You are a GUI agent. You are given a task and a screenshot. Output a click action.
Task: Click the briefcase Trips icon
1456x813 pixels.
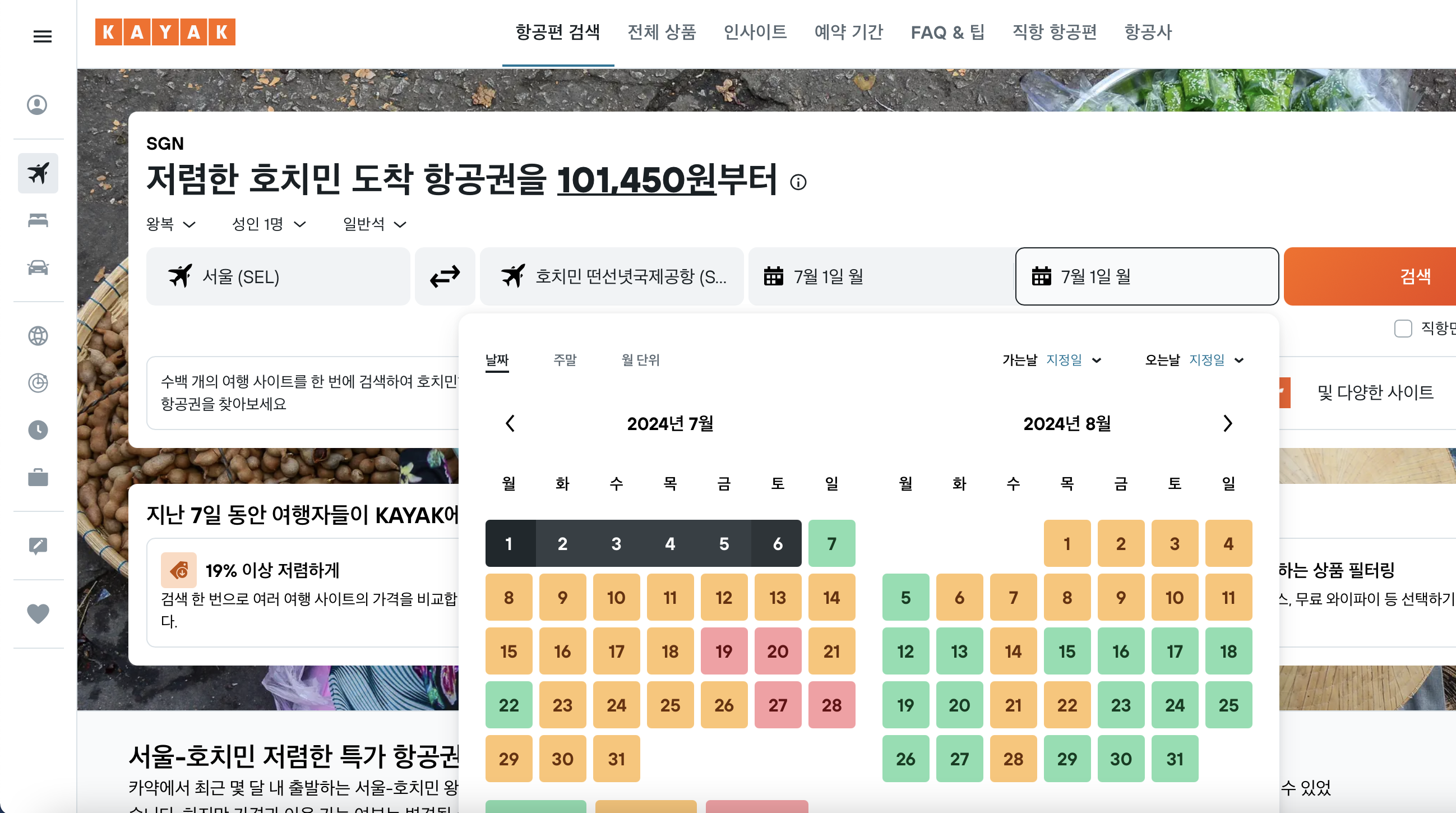[x=38, y=478]
